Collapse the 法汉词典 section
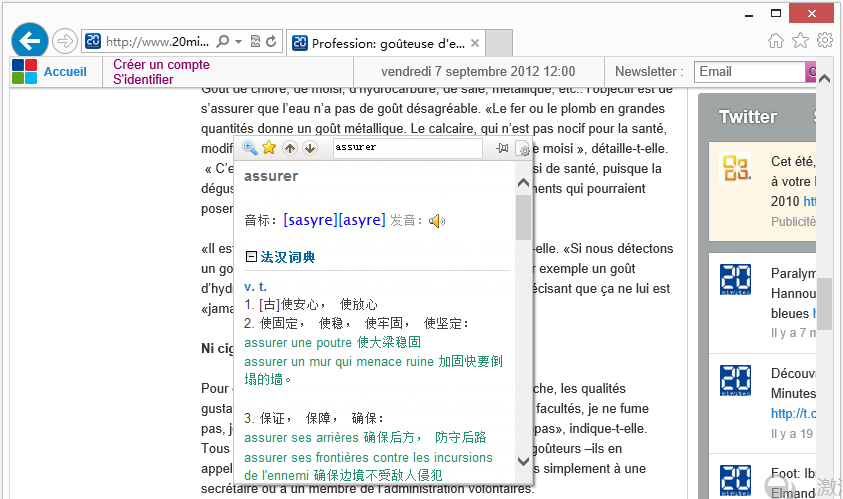Viewport: 843px width, 499px height. pos(251,256)
